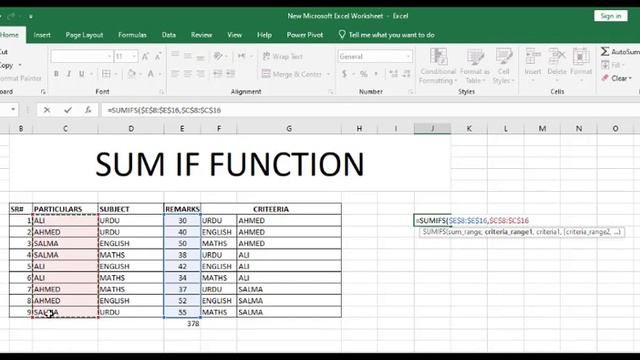Click the Tell me what you want to do box
Screen dimensions: 640x360
tap(387, 35)
